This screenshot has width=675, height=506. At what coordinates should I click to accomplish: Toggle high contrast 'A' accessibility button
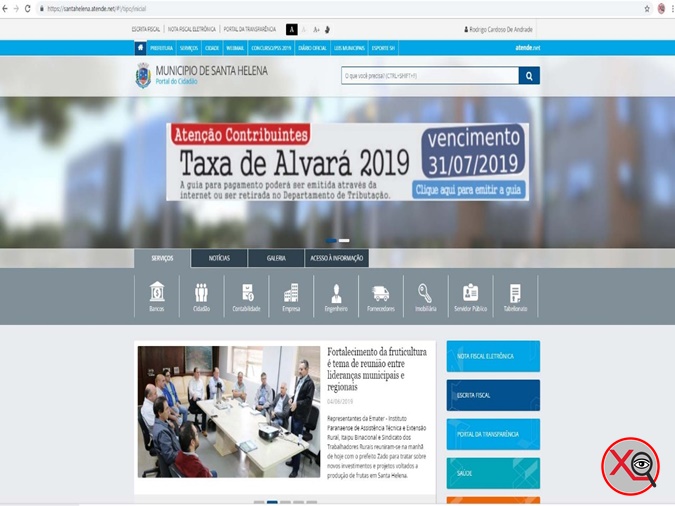(292, 30)
